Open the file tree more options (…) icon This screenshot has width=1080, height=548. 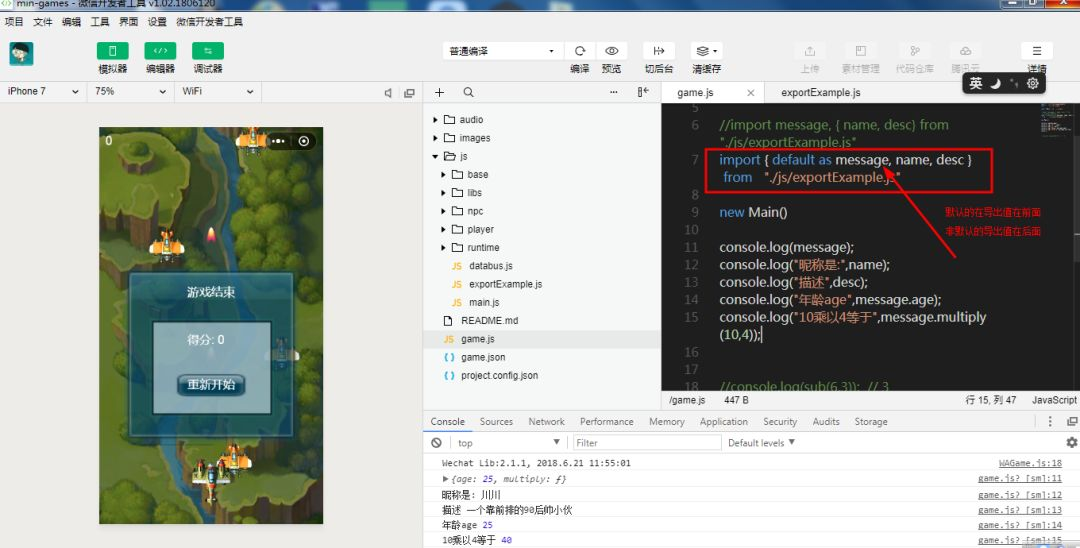click(614, 92)
